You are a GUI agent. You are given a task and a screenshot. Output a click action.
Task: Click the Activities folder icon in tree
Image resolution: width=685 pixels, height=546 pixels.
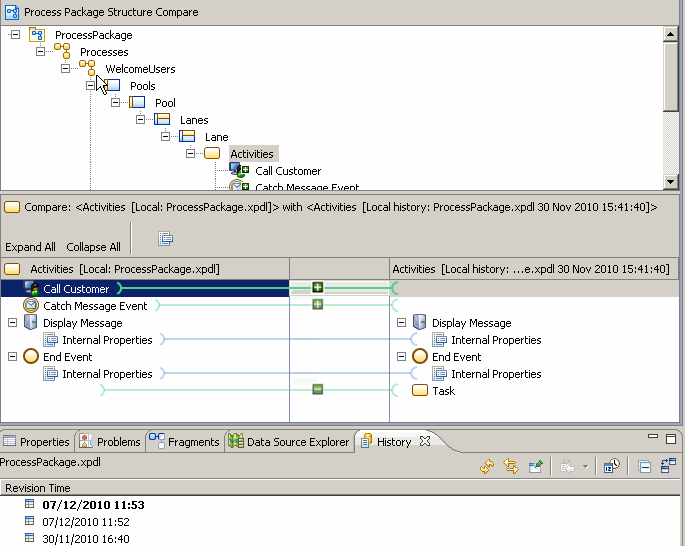[x=212, y=153]
